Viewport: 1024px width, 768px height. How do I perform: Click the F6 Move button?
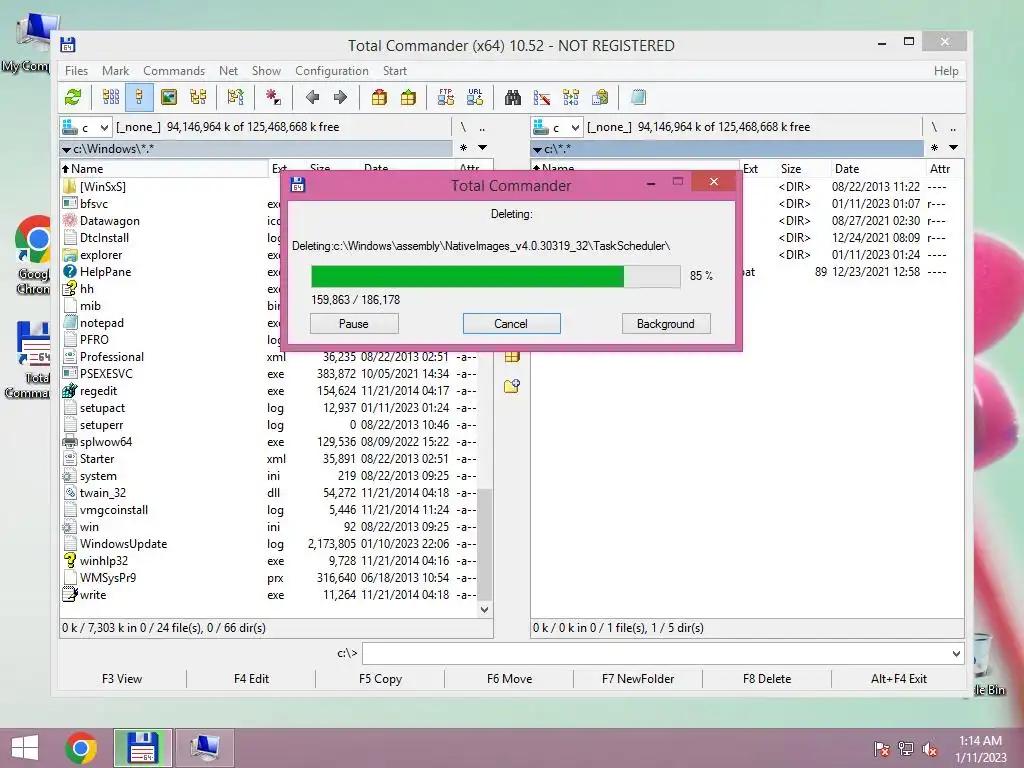(x=509, y=679)
